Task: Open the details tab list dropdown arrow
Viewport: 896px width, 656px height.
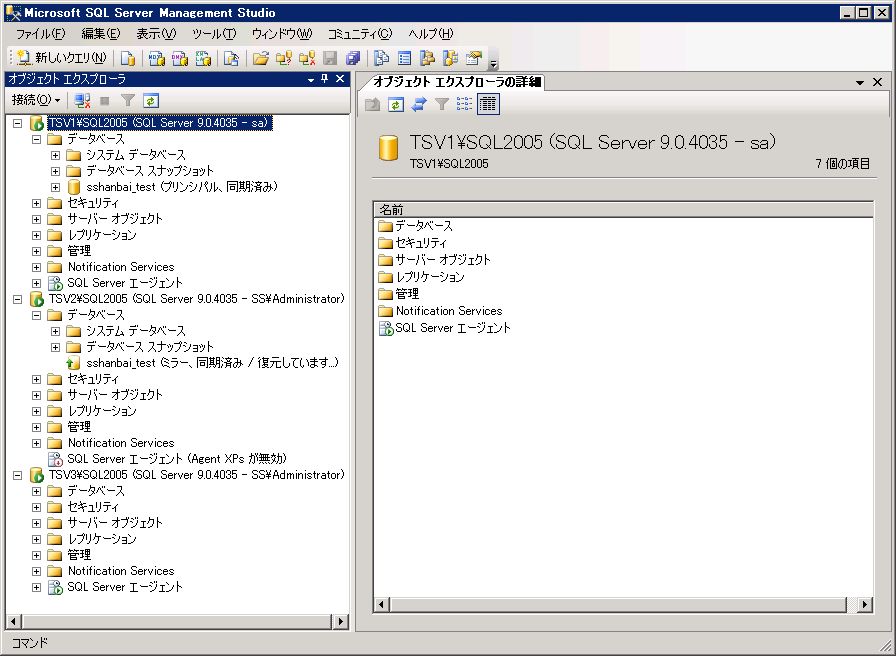Action: [860, 83]
